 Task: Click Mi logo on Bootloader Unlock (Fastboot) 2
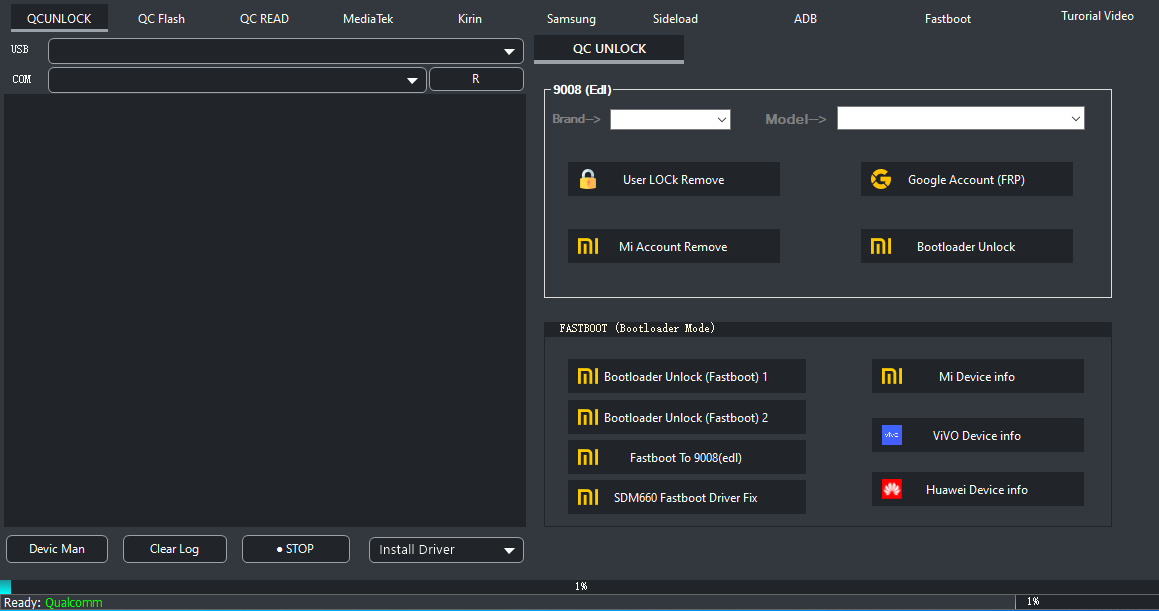[588, 417]
